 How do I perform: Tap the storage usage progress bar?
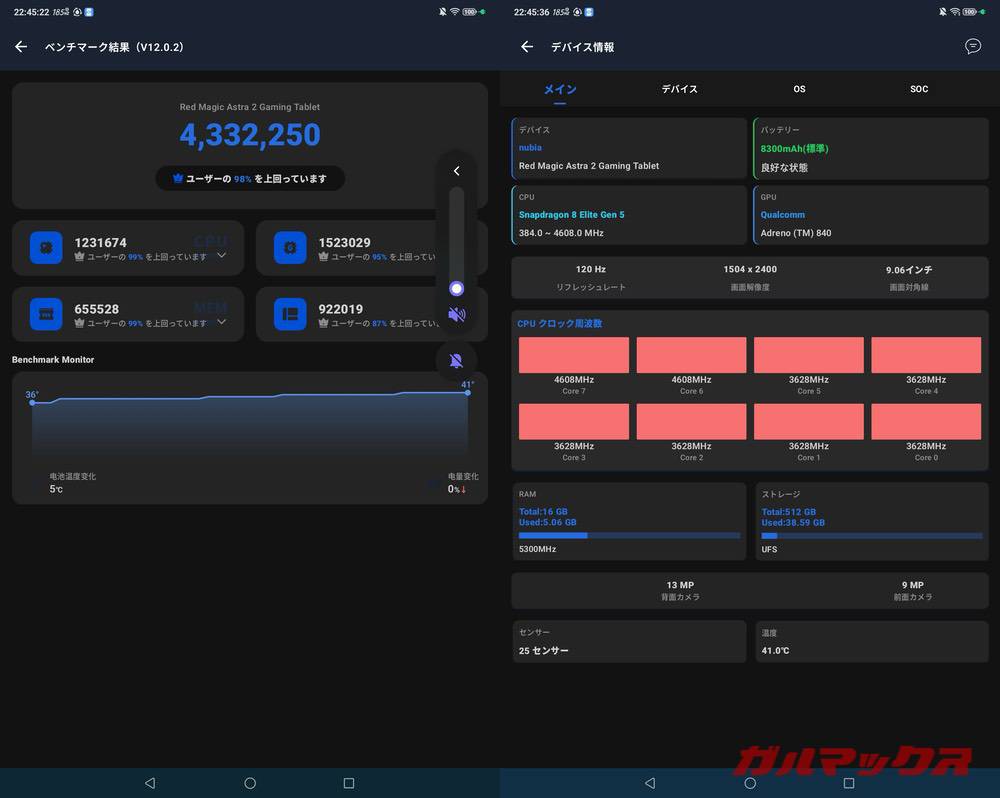871,536
